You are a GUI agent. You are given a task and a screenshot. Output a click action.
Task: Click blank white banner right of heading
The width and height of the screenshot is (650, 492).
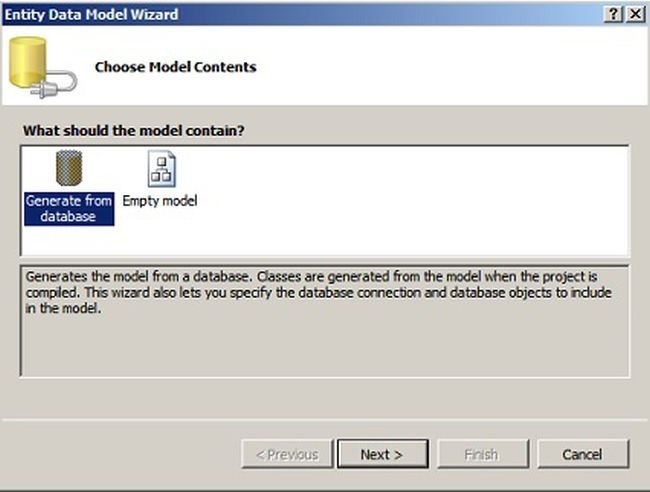pos(450,67)
